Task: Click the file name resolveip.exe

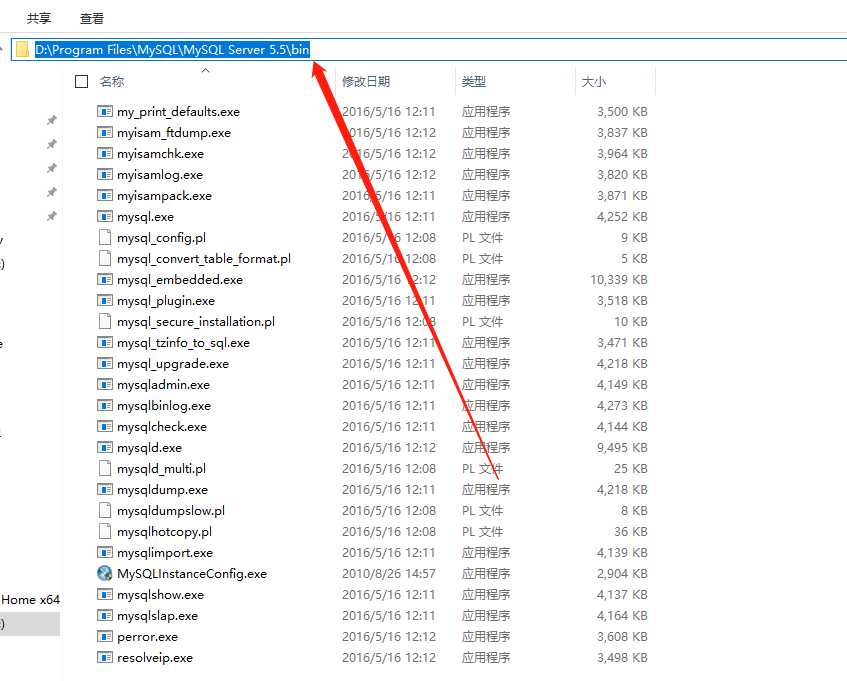Action: 155,658
